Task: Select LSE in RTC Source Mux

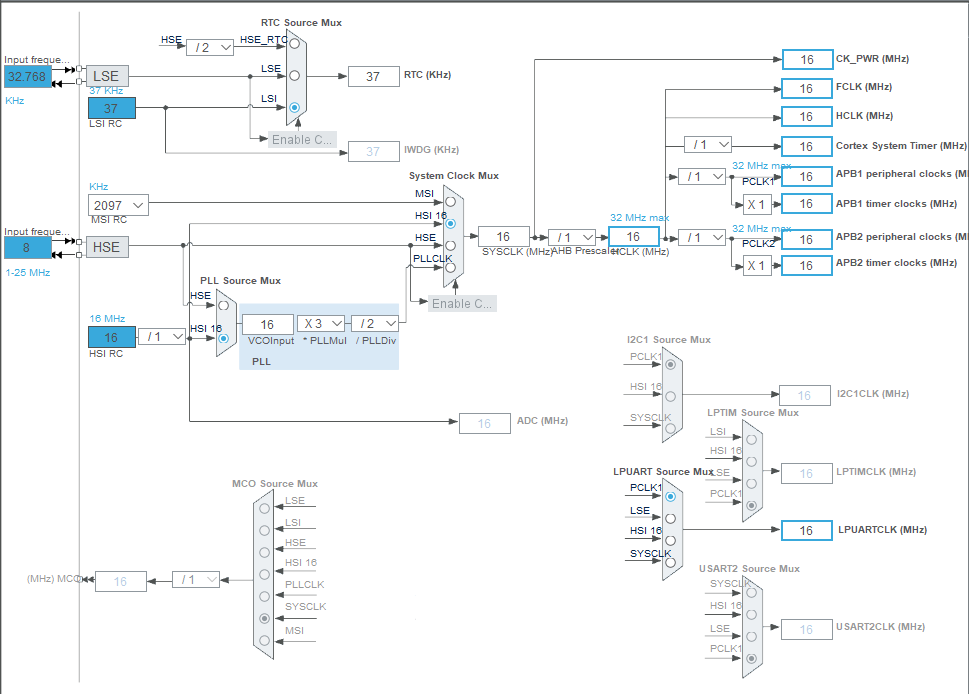Action: tap(295, 75)
